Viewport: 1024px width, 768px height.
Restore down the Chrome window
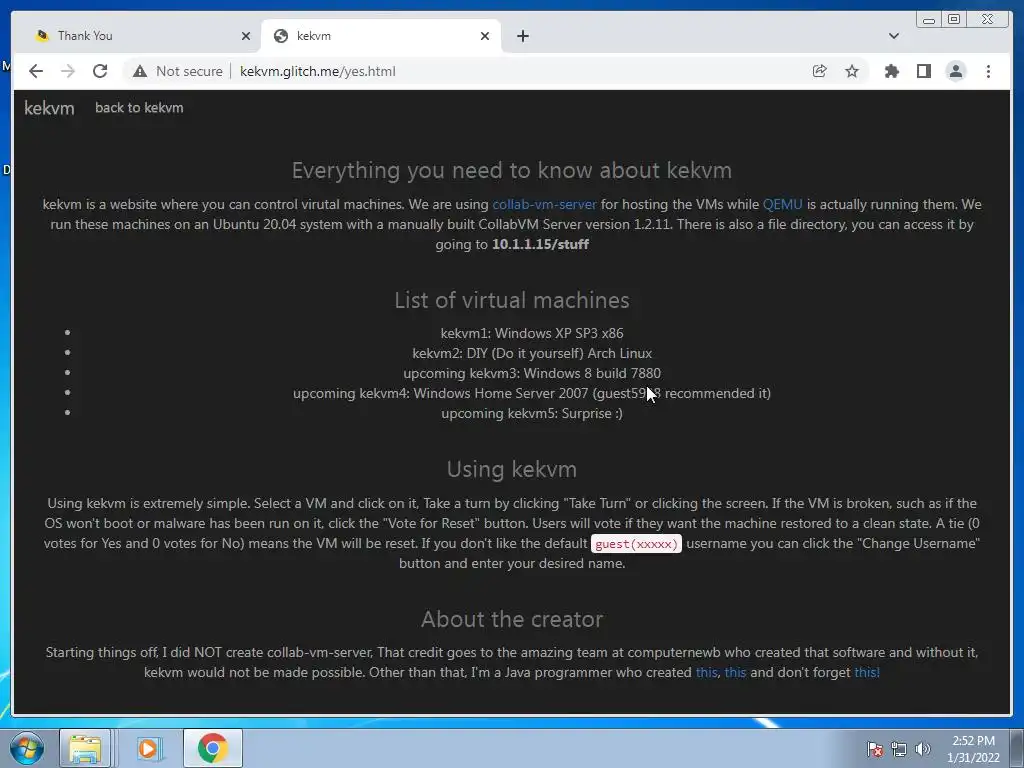point(954,20)
